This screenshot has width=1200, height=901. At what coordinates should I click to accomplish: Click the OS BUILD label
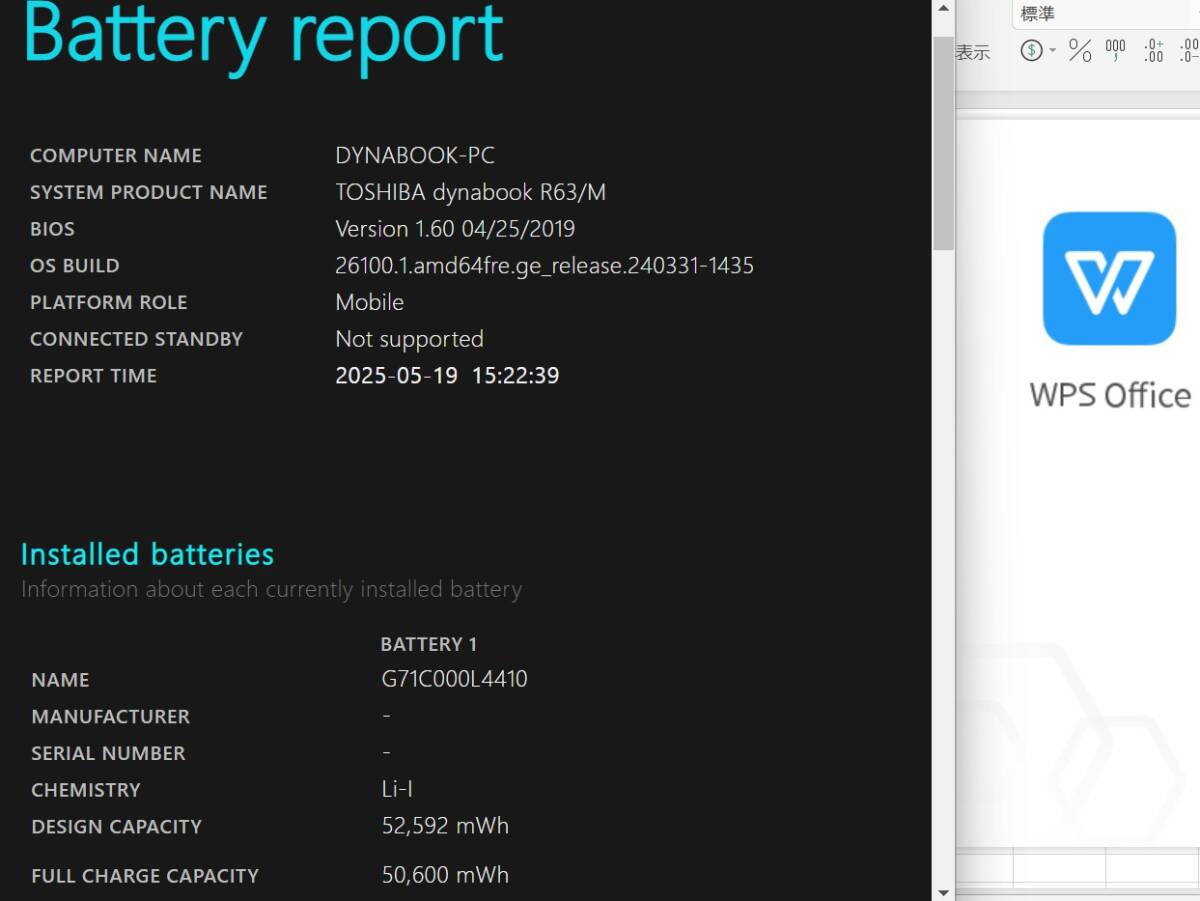tap(75, 266)
